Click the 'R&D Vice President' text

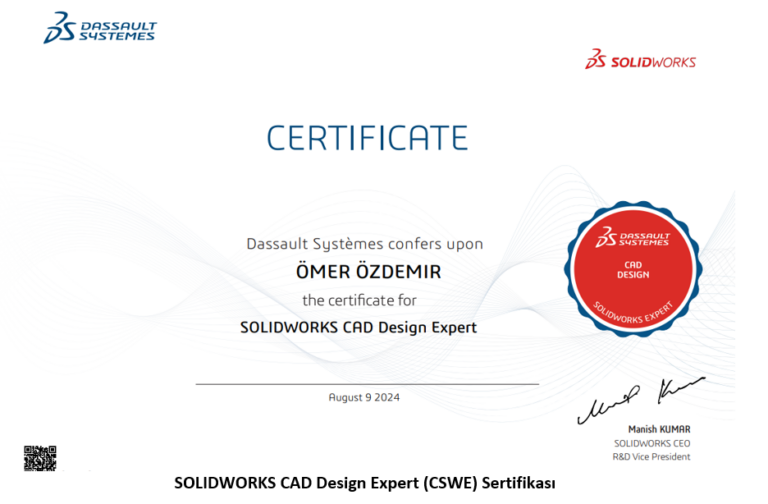coord(651,456)
